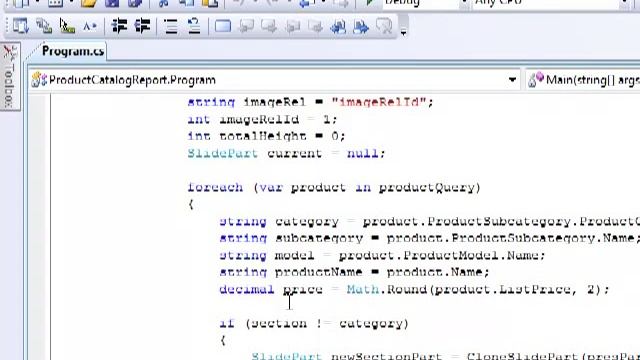Click the 'SlidePart newSectionPart' code line
This screenshot has width=640, height=360.
coord(445,356)
